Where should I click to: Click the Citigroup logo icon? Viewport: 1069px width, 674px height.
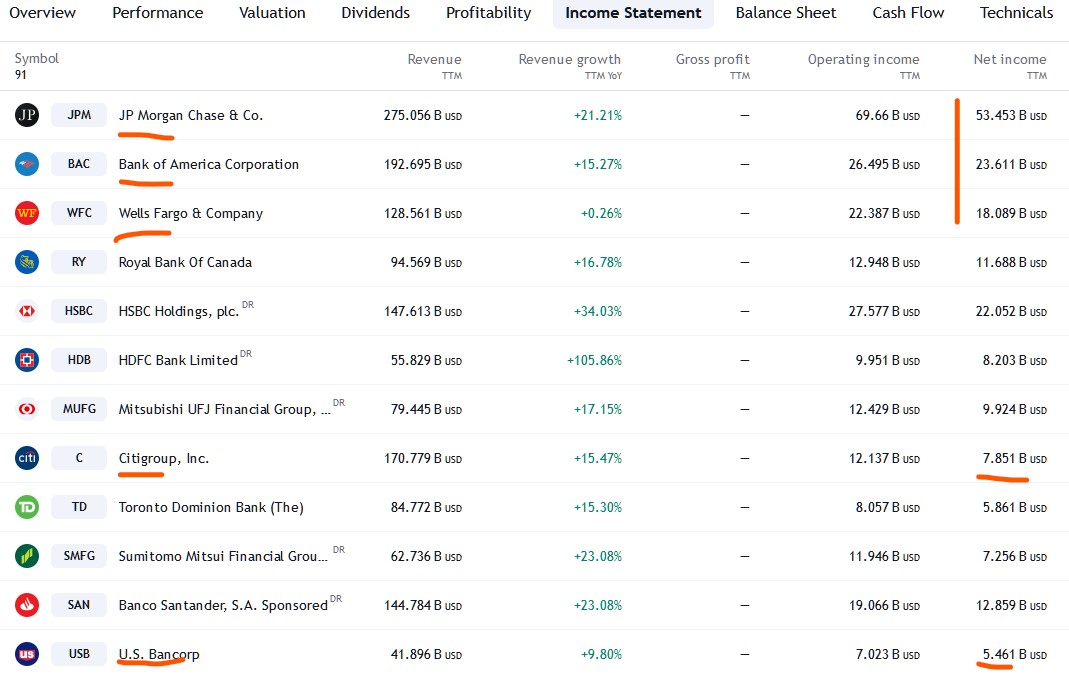(x=27, y=458)
